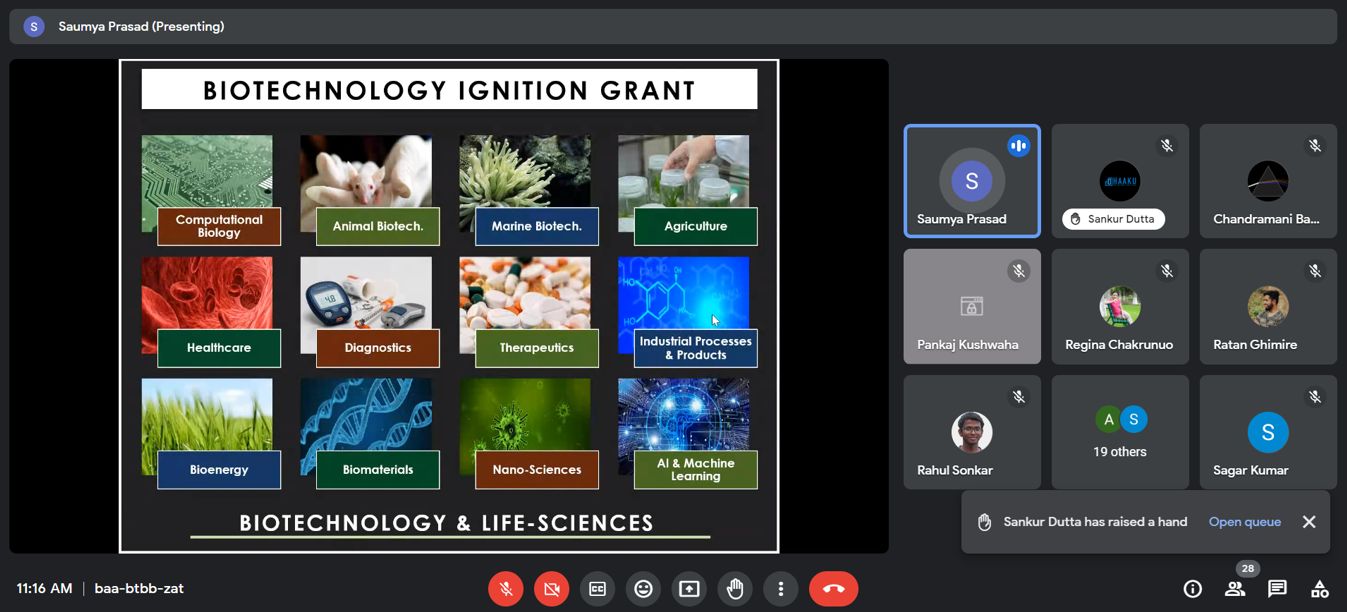
Task: Raise your hand
Action: pos(735,589)
